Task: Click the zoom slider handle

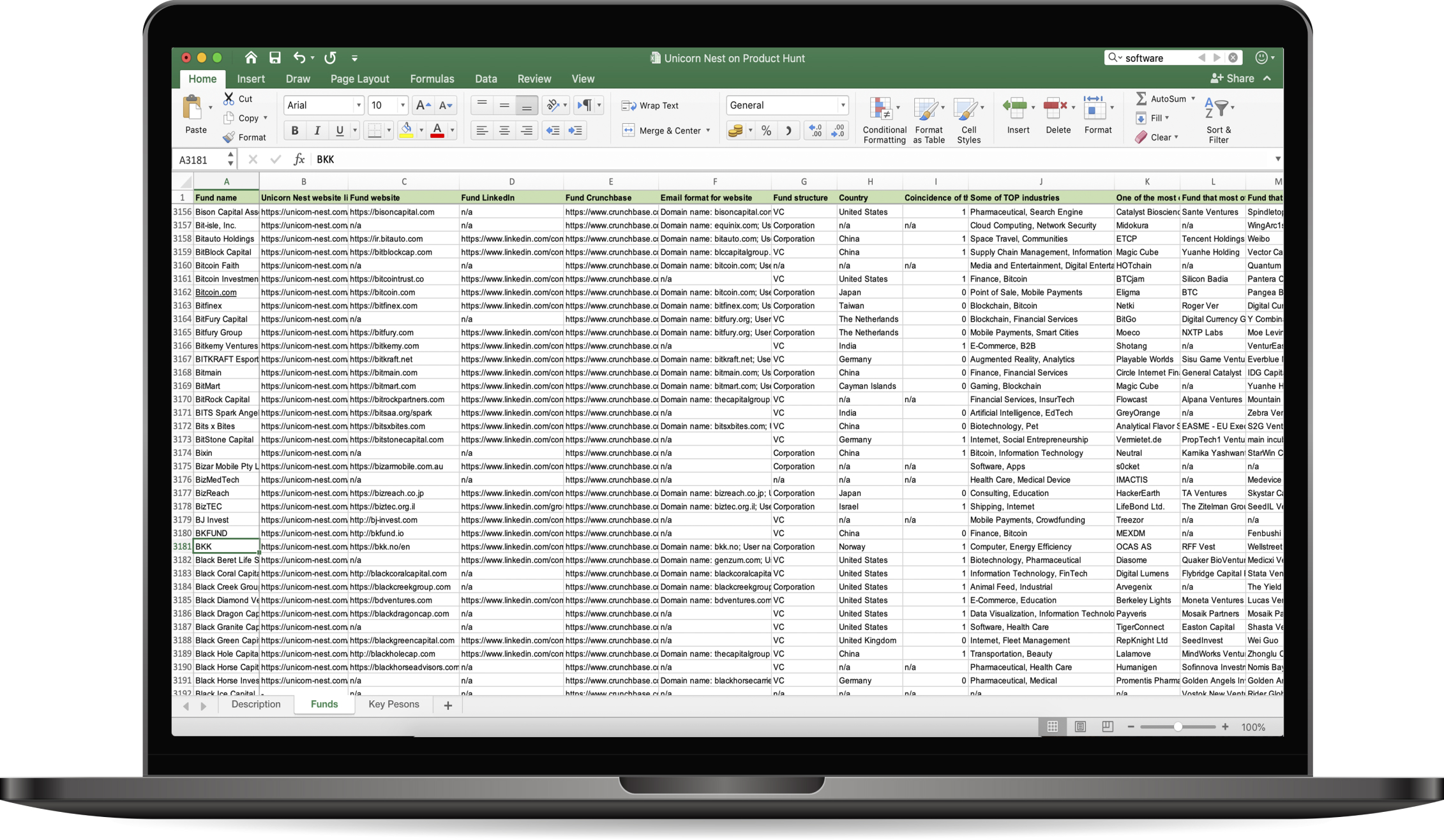Action: [1177, 727]
